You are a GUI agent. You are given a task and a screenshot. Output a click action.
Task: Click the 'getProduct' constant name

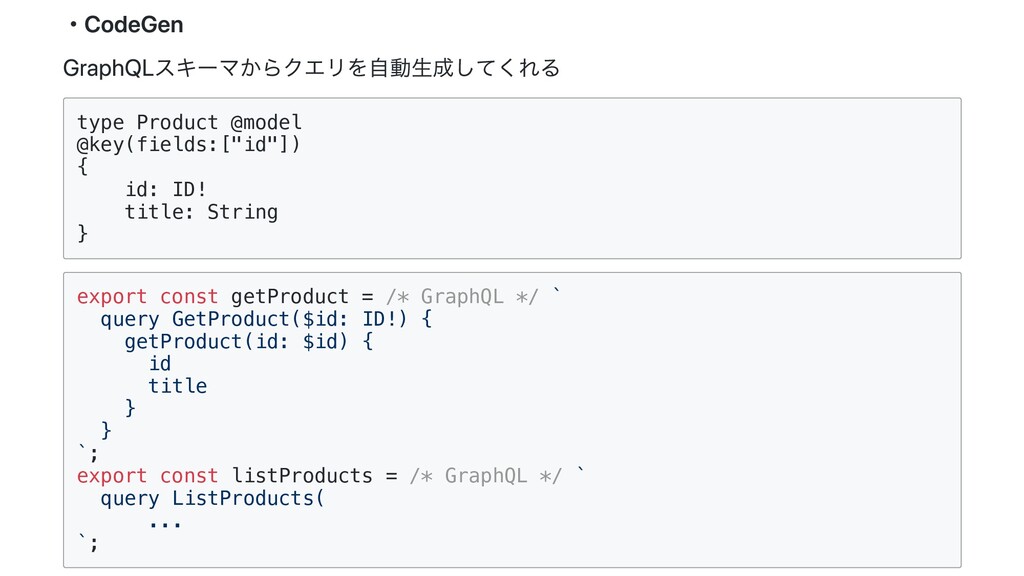pos(290,296)
